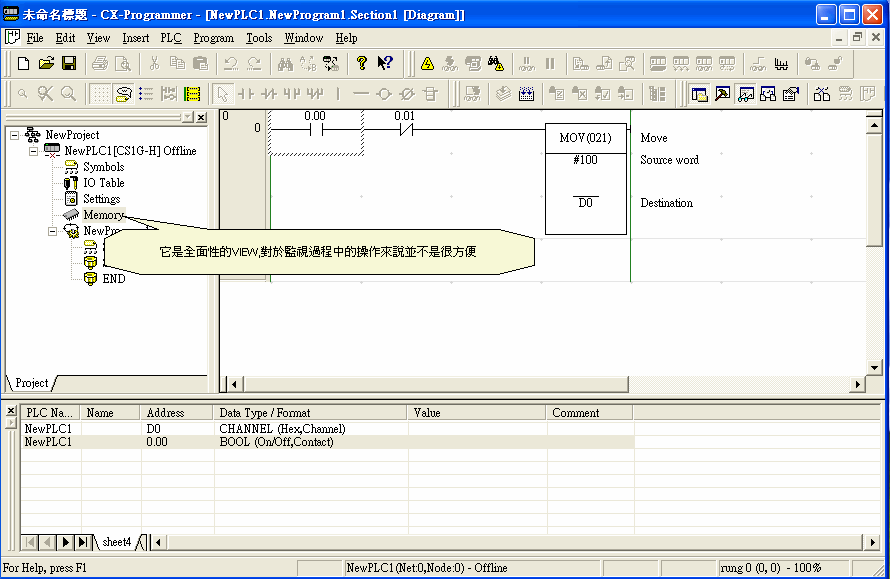Toggle the Project Workspace window button

click(699, 94)
